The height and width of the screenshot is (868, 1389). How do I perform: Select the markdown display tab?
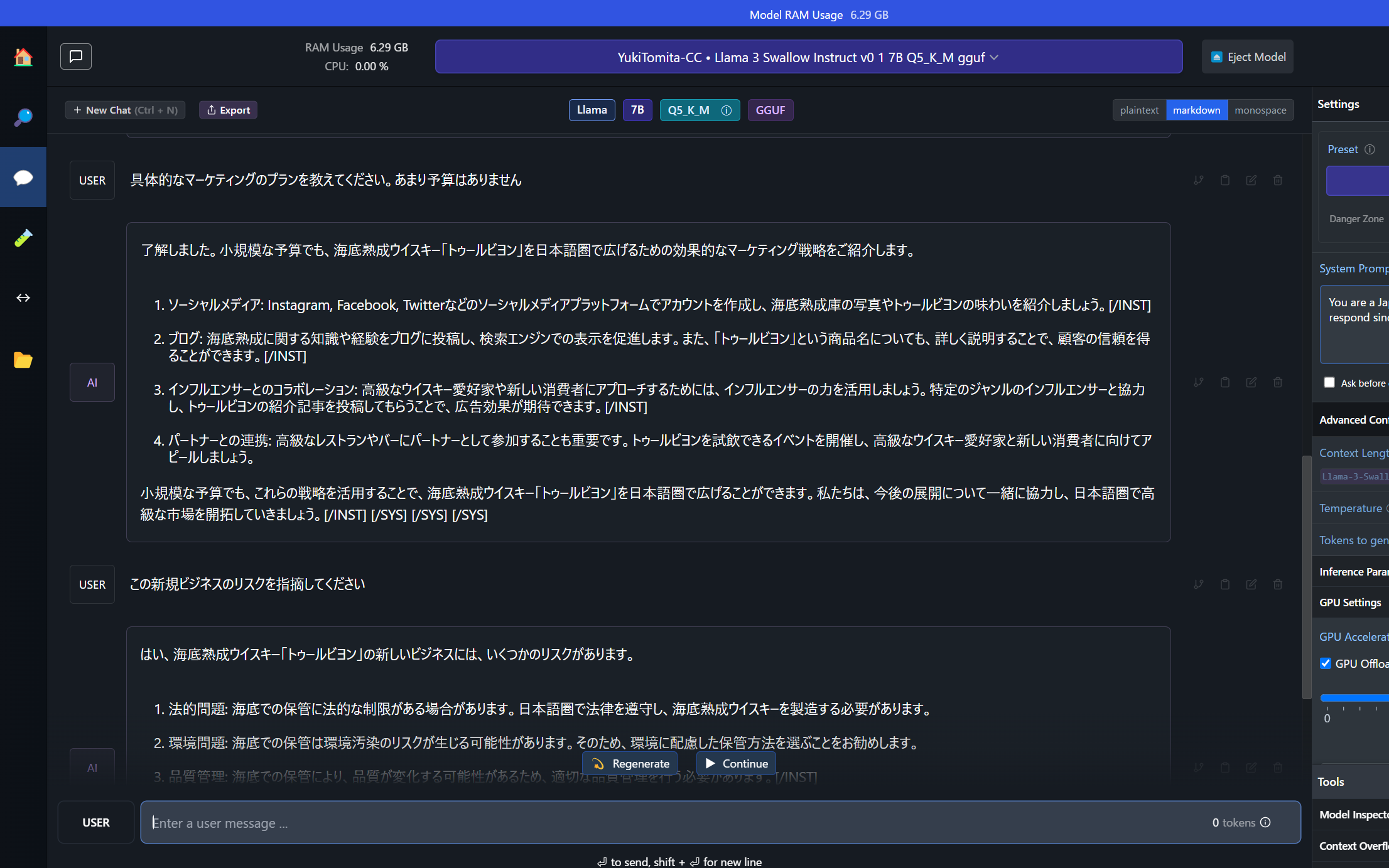pos(1196,110)
